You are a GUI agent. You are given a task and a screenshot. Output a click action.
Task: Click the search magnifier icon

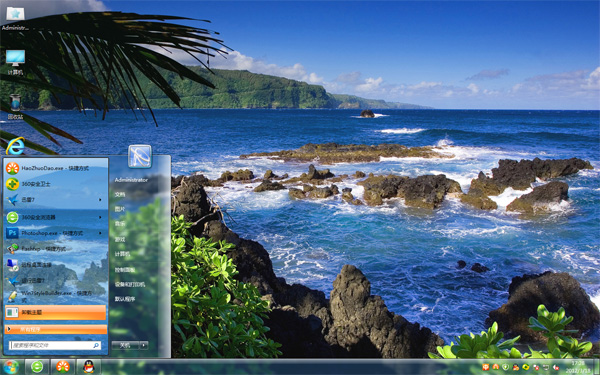(x=96, y=346)
